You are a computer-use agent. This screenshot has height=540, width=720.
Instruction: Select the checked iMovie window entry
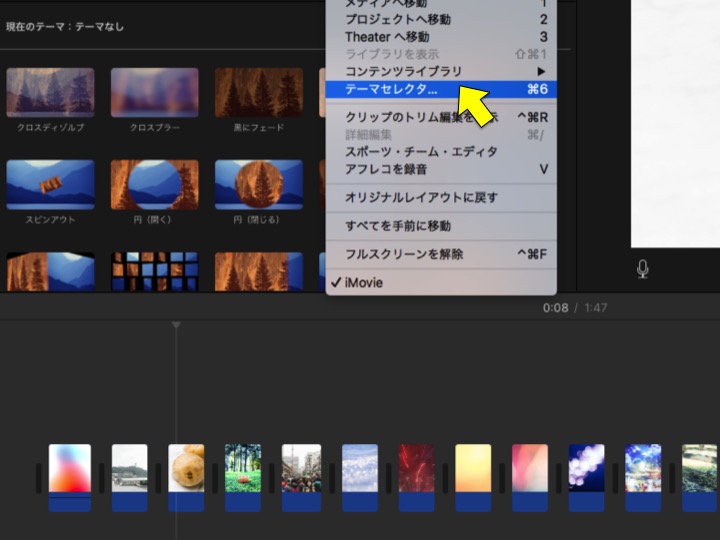[441, 282]
